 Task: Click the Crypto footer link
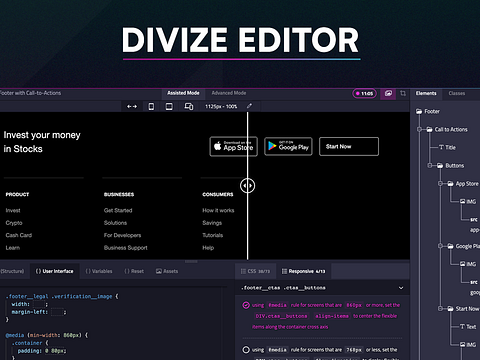(x=14, y=223)
